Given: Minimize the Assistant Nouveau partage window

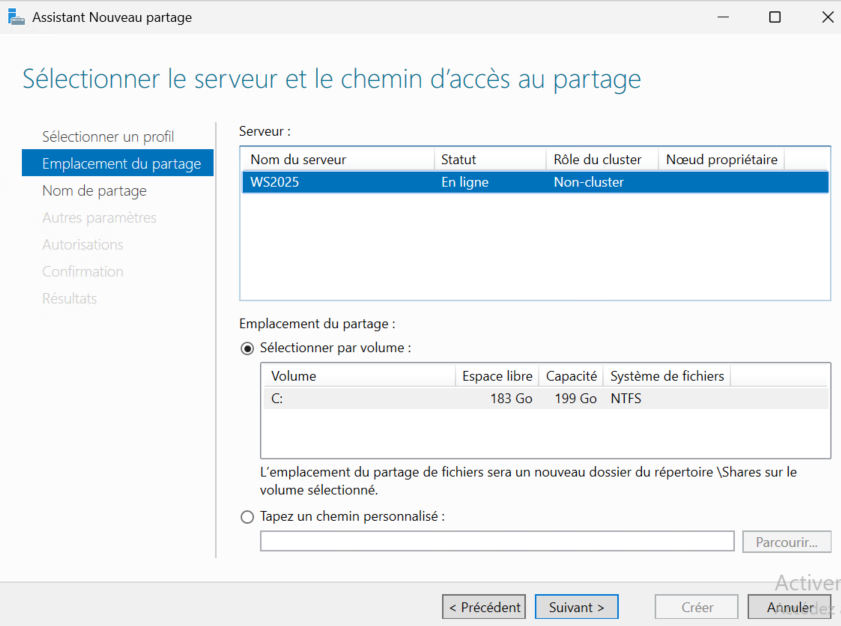Looking at the screenshot, I should (x=720, y=17).
